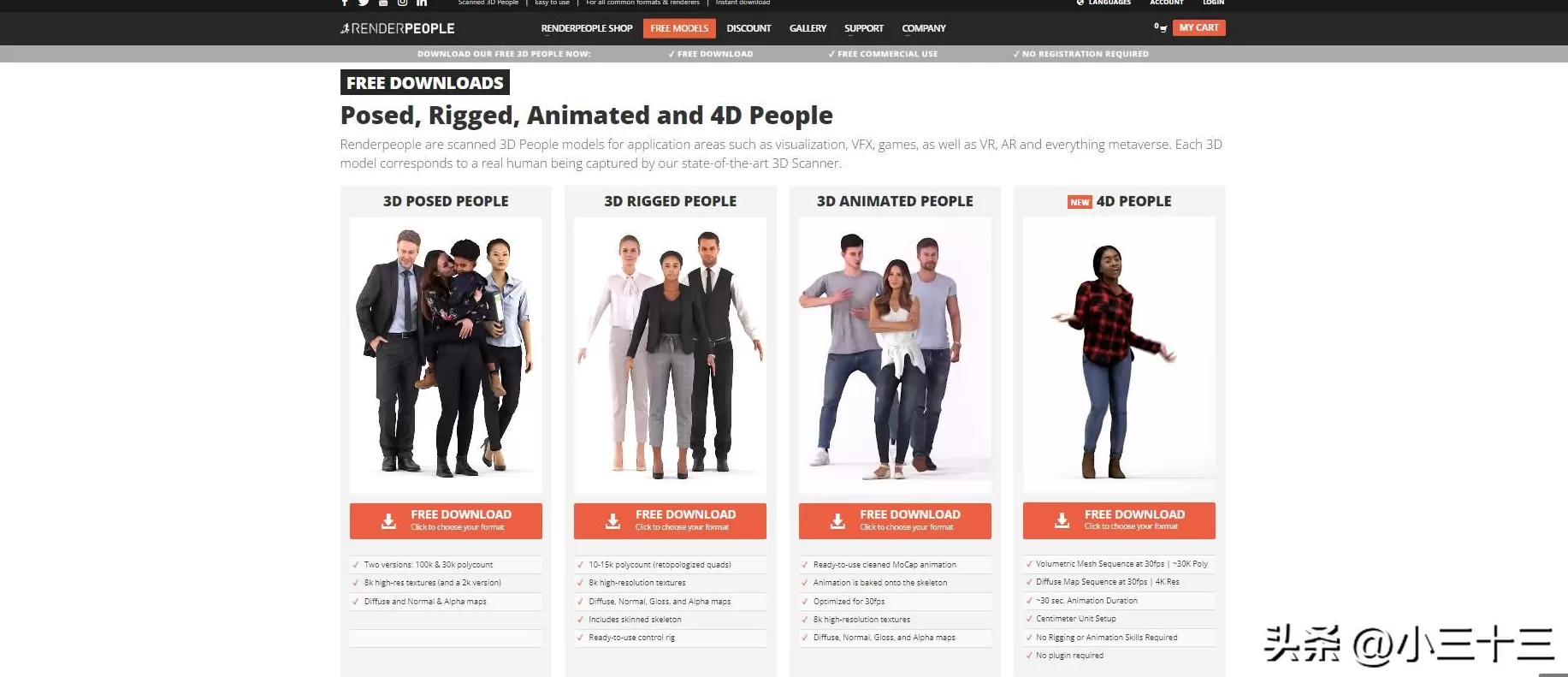
Task: Go to the Gallery menu item
Action: (808, 28)
